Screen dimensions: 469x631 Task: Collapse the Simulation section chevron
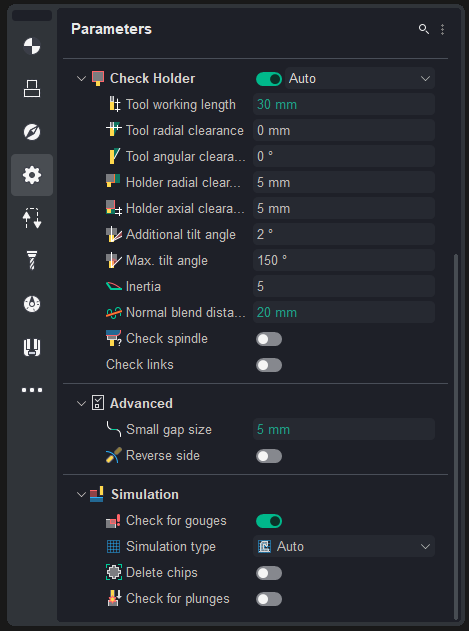pyautogui.click(x=82, y=494)
